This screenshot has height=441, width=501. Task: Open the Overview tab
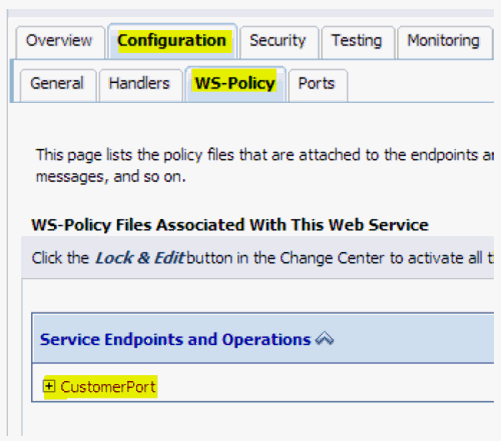(x=59, y=41)
